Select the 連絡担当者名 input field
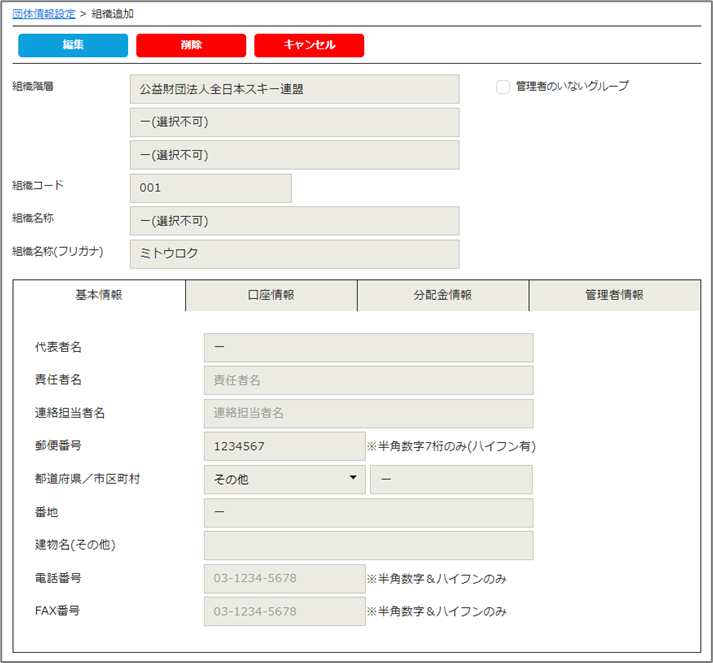713x663 pixels. [x=368, y=413]
